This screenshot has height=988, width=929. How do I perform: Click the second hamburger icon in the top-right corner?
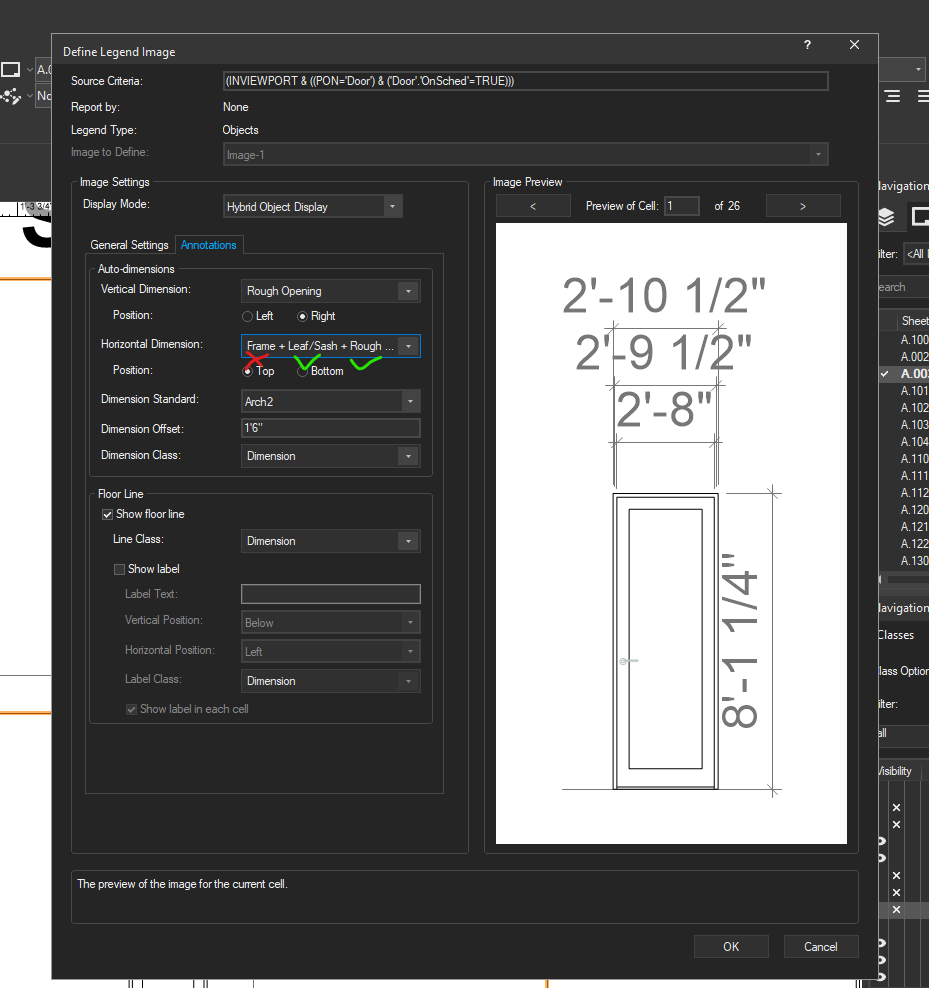[x=922, y=96]
